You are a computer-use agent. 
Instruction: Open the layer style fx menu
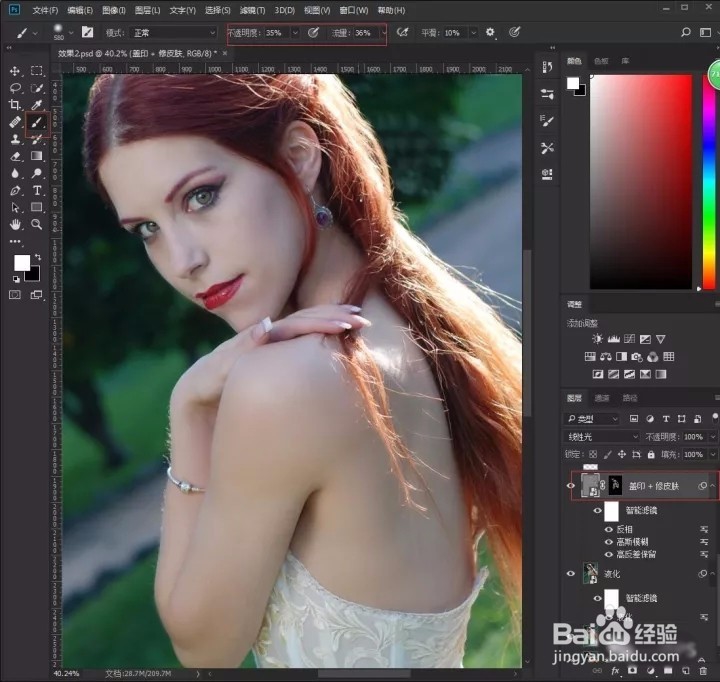pos(615,671)
